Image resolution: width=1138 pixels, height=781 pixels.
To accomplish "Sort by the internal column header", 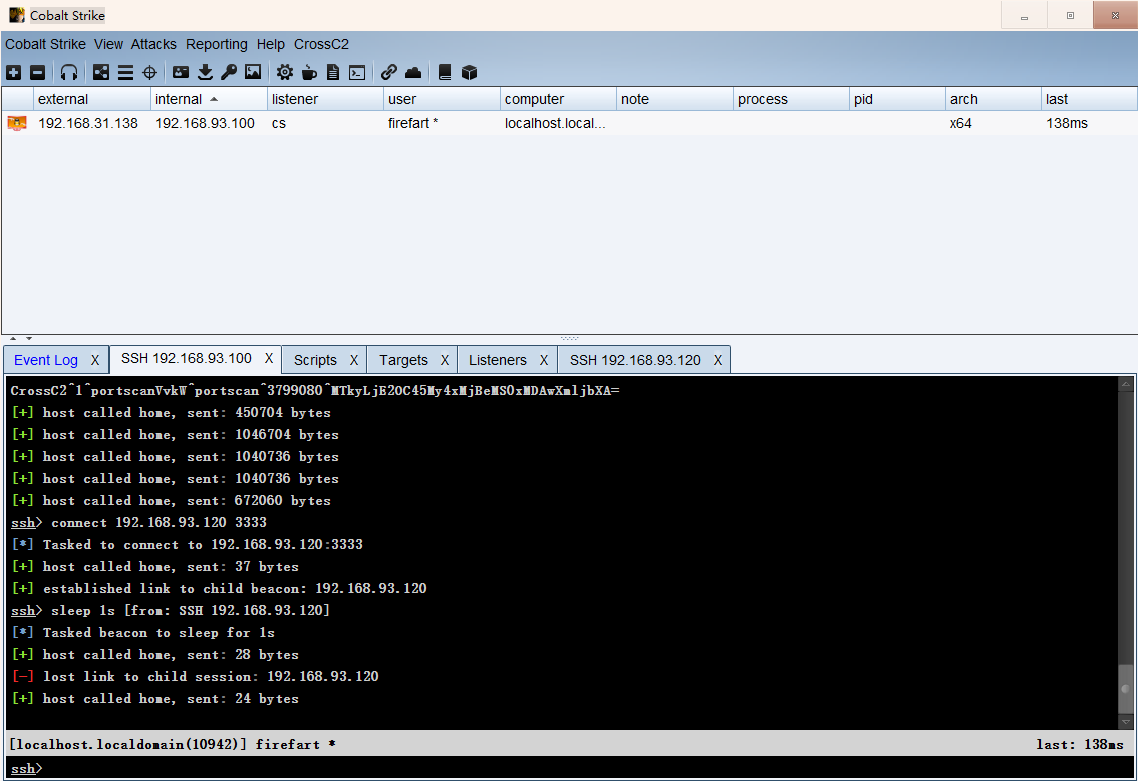I will point(208,99).
